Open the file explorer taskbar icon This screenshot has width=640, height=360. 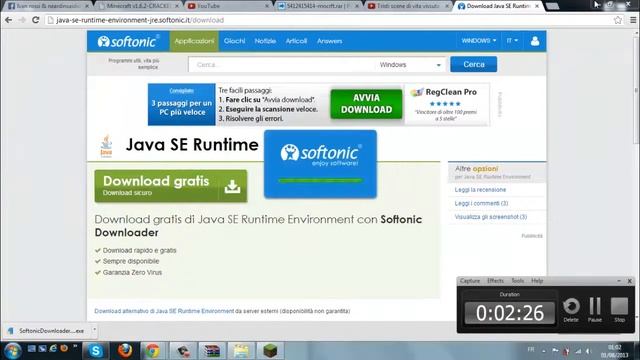[241, 351]
